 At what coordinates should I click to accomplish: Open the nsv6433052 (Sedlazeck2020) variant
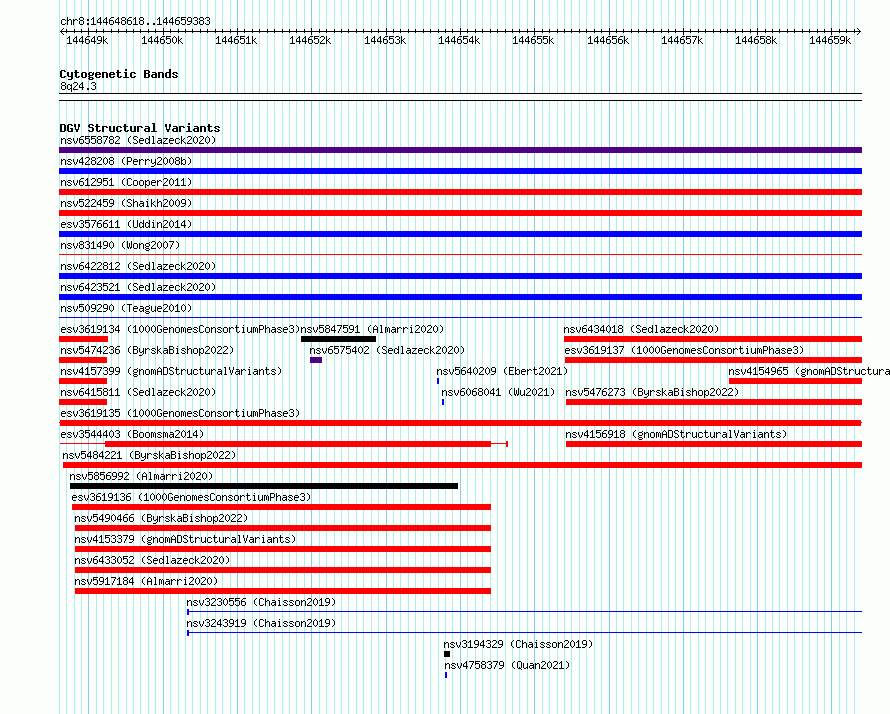coord(152,560)
